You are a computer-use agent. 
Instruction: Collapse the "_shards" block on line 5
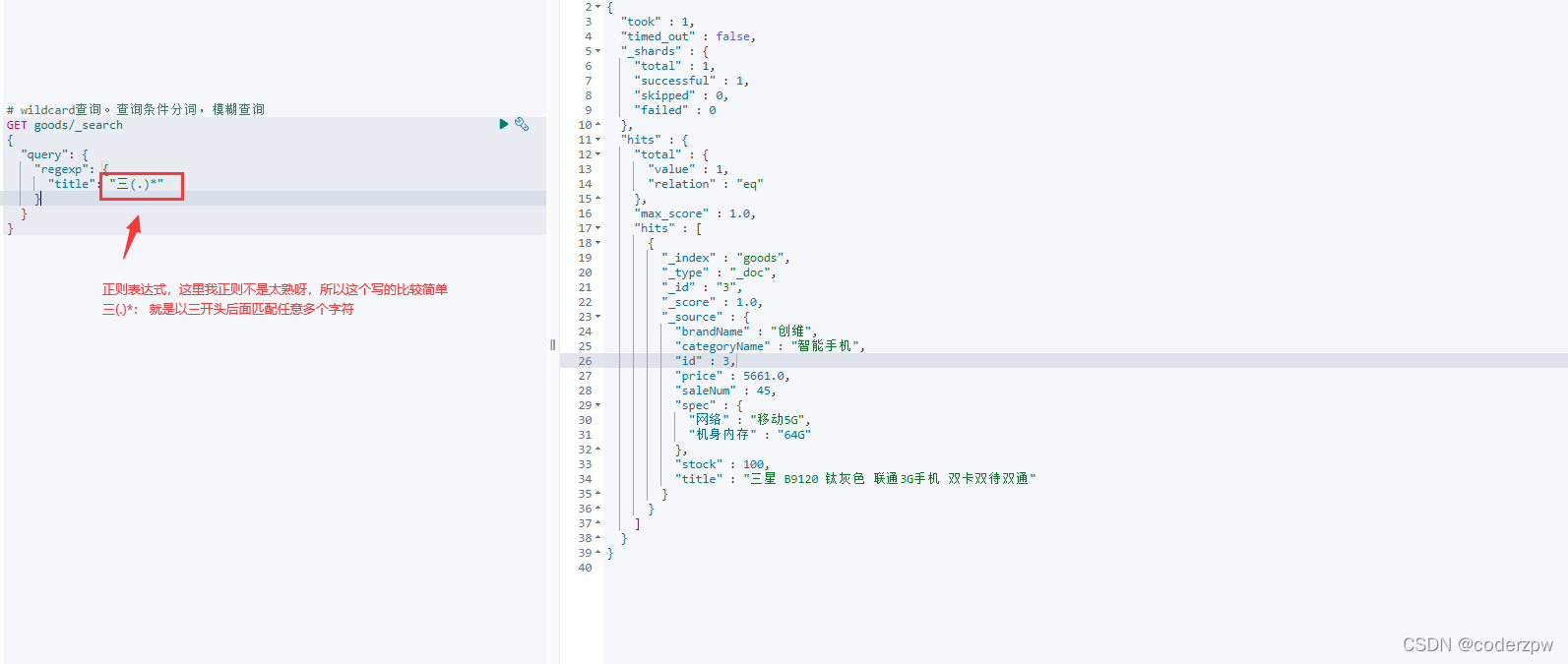(x=597, y=51)
